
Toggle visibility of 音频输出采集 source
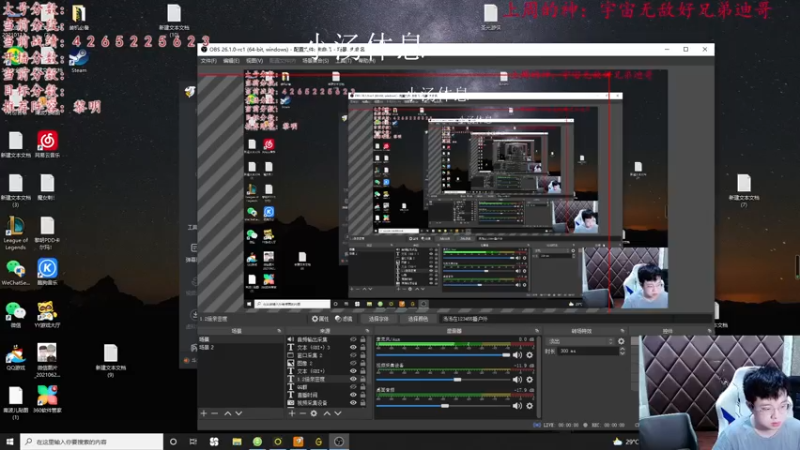pos(353,339)
